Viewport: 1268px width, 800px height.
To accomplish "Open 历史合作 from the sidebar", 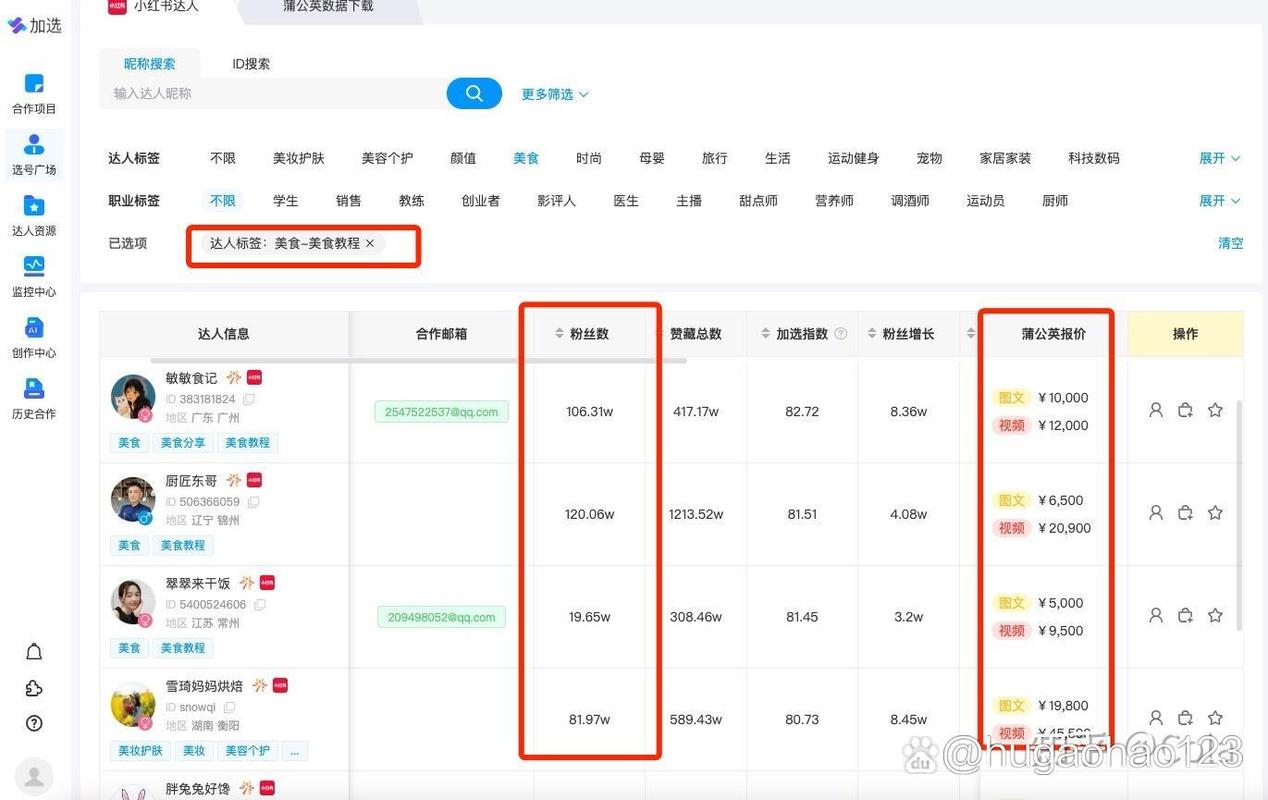I will pos(34,398).
